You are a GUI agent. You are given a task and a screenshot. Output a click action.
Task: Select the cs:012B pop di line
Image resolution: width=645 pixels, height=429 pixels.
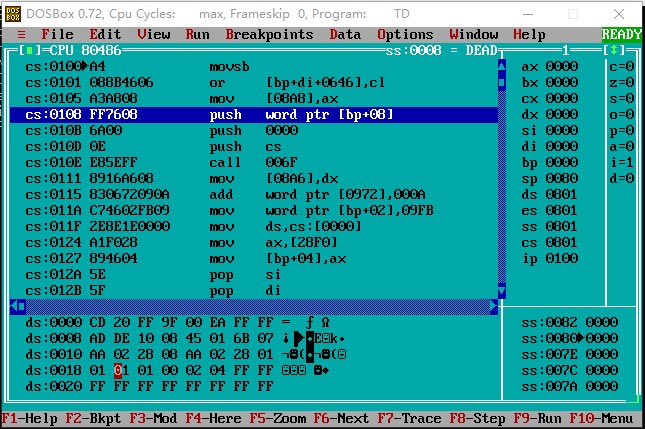point(254,290)
